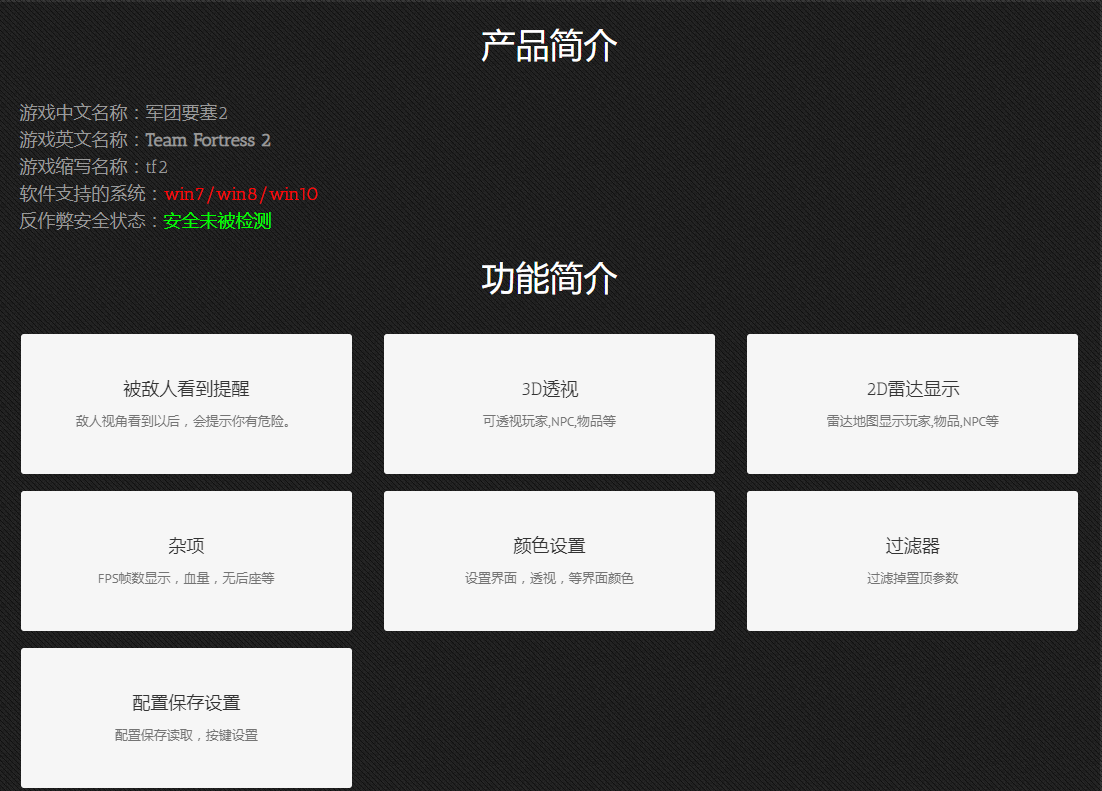Viewport: 1102px width, 791px height.
Task: Open the 过滤器 feature card title
Action: pyautogui.click(x=912, y=546)
